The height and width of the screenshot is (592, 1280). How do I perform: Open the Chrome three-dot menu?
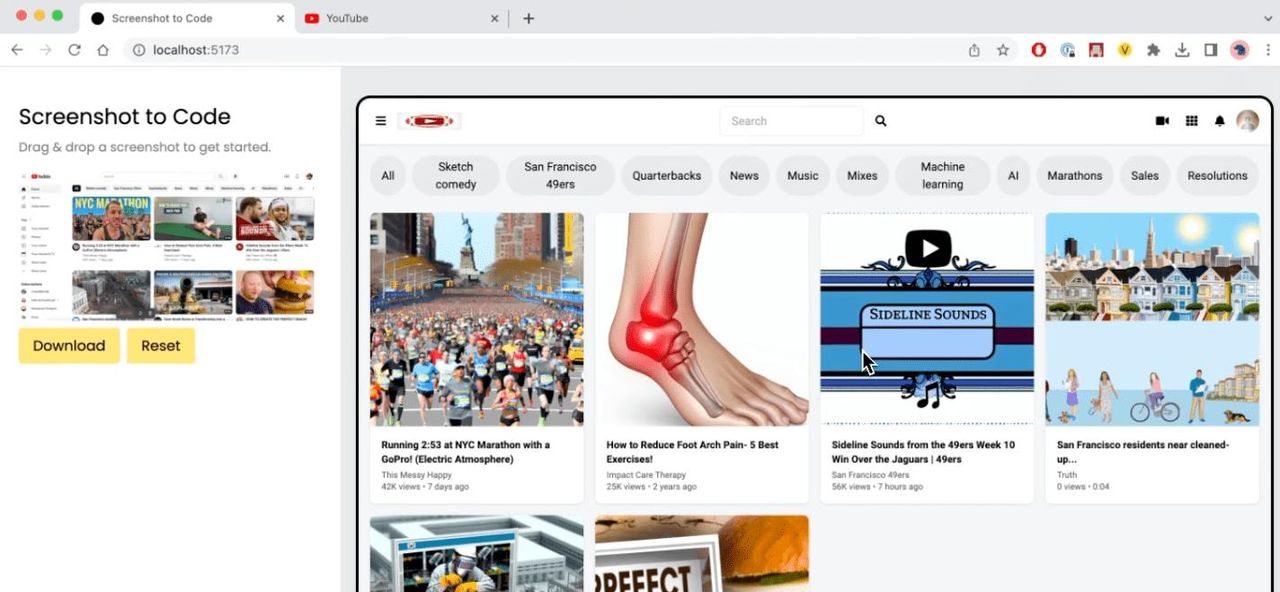[x=1267, y=49]
